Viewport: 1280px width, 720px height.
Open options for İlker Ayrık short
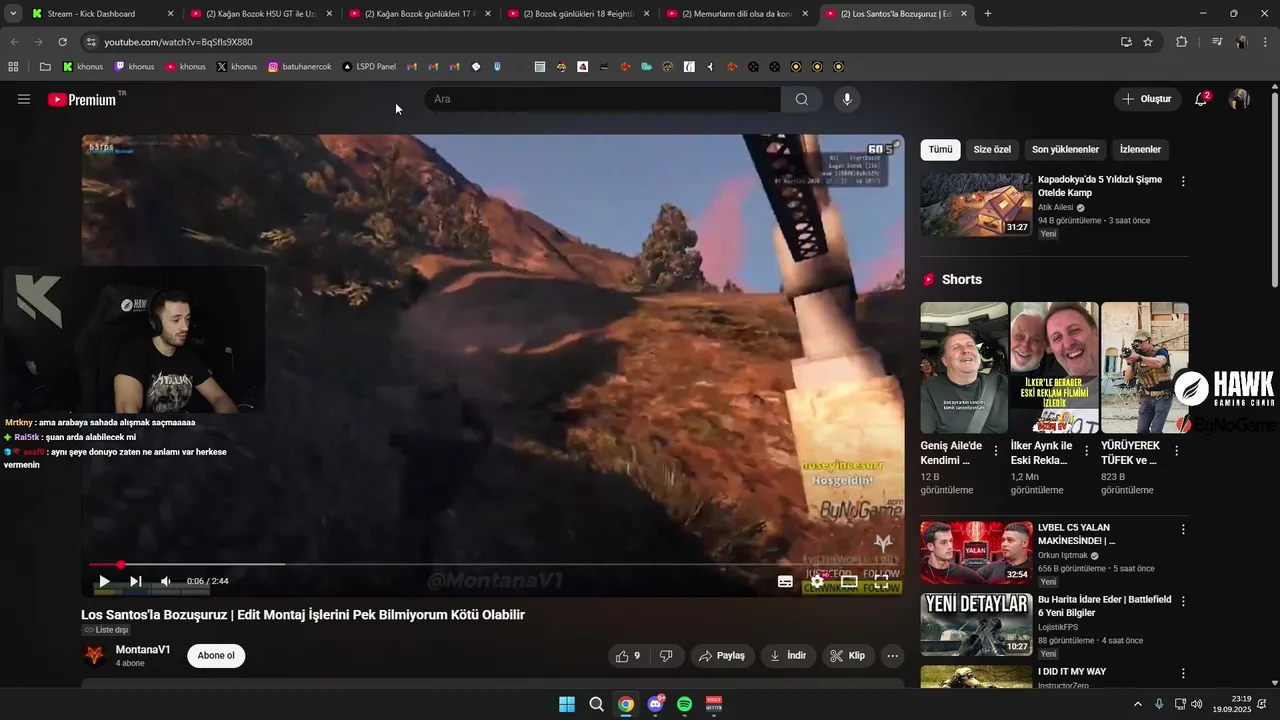pyautogui.click(x=1087, y=451)
